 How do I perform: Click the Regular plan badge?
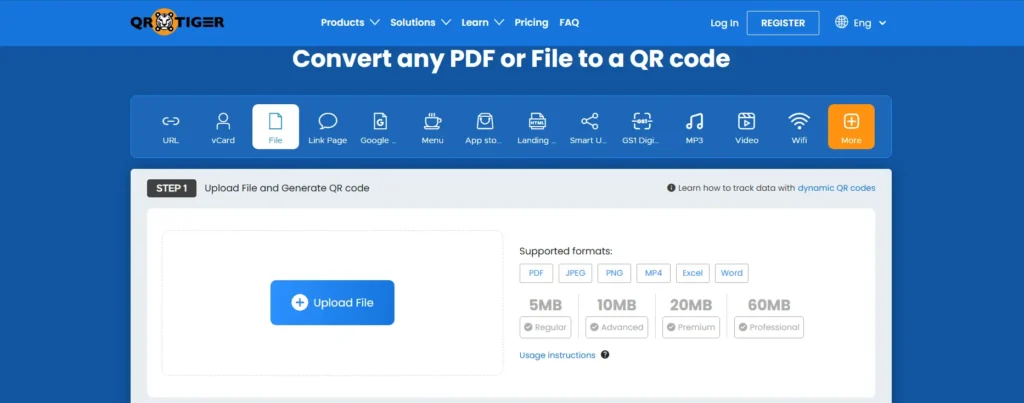pyautogui.click(x=545, y=327)
